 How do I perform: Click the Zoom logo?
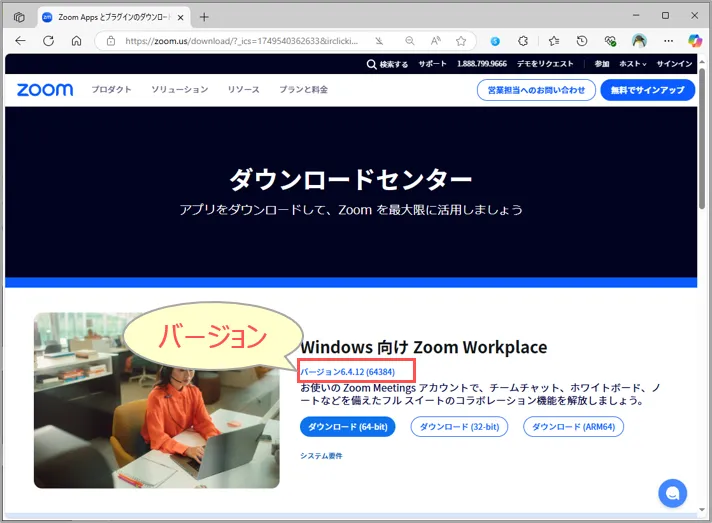(x=45, y=89)
